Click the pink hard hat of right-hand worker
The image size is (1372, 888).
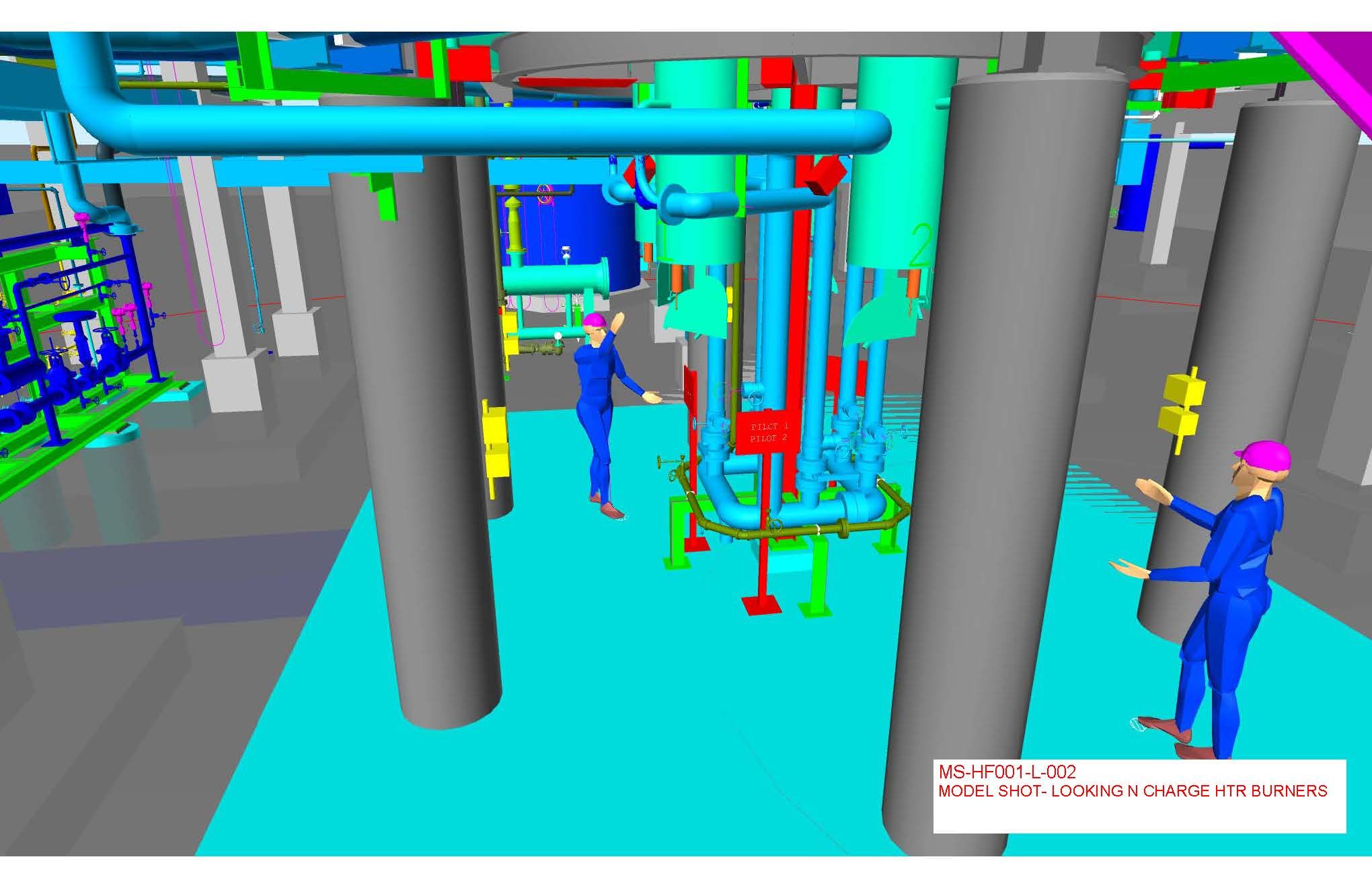(x=1265, y=455)
